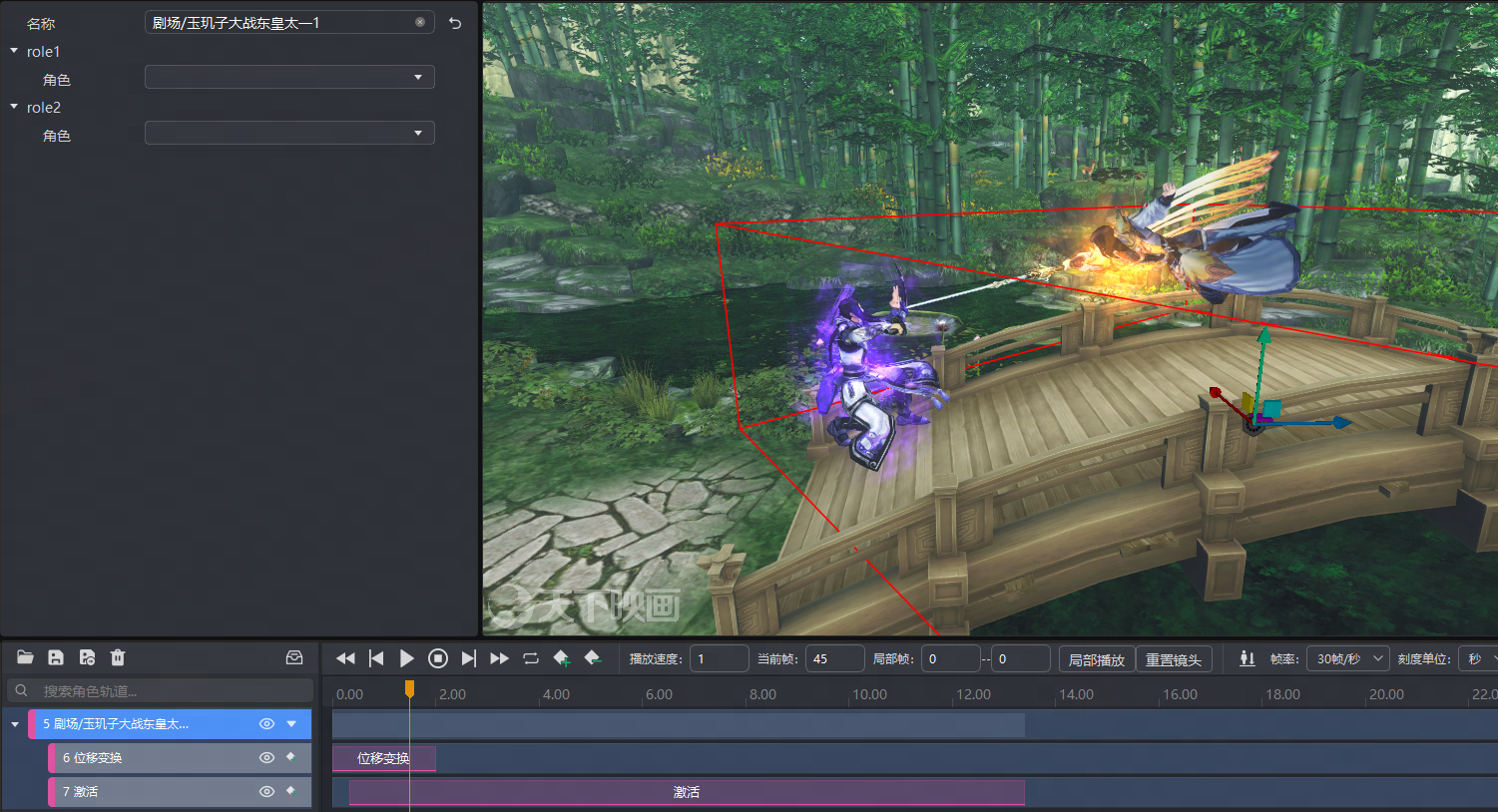Screen dimensions: 1498x812
Task: Click the save floppy disk icon
Action: (x=56, y=657)
